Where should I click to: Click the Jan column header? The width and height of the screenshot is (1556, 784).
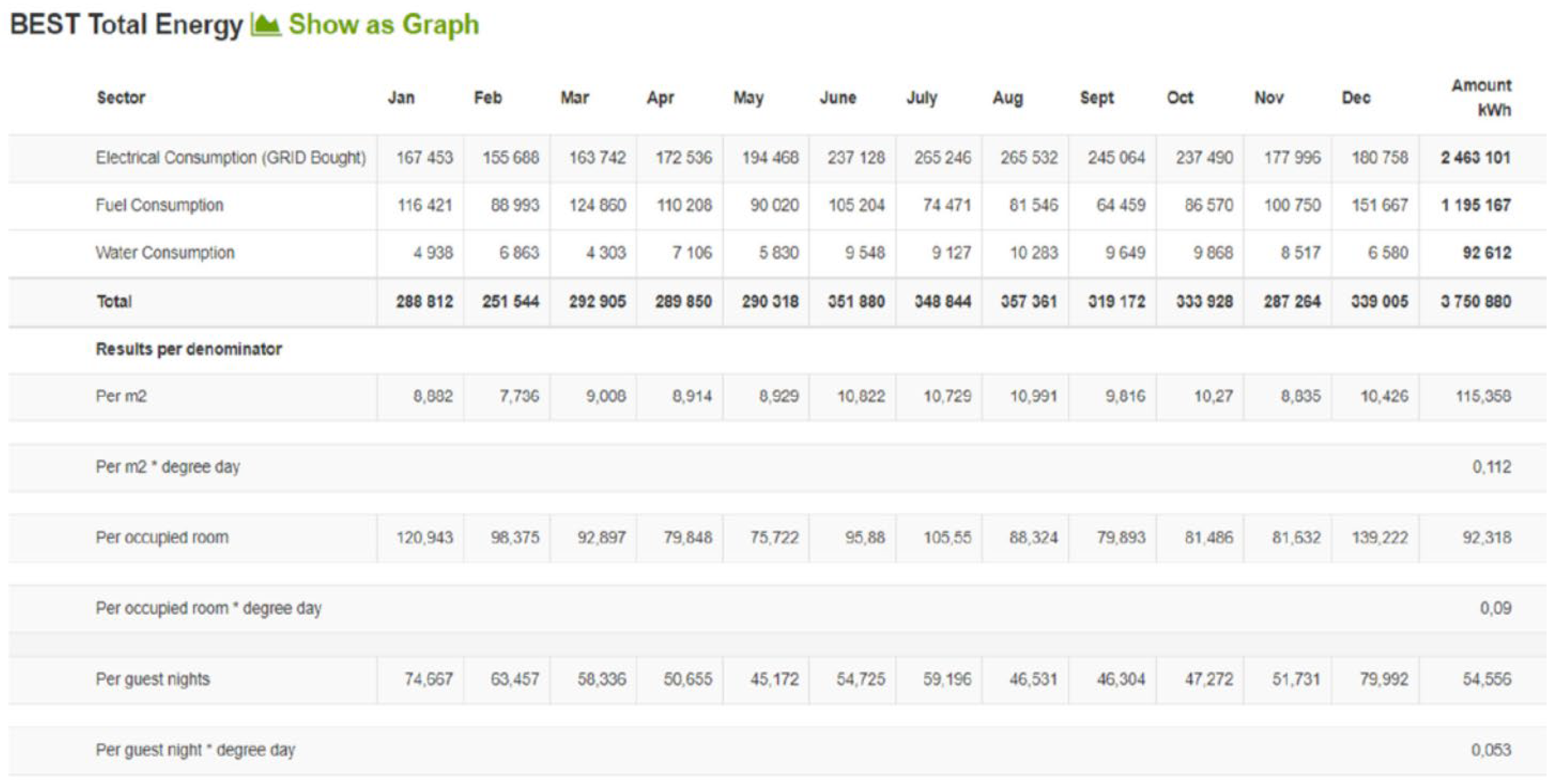point(401,98)
